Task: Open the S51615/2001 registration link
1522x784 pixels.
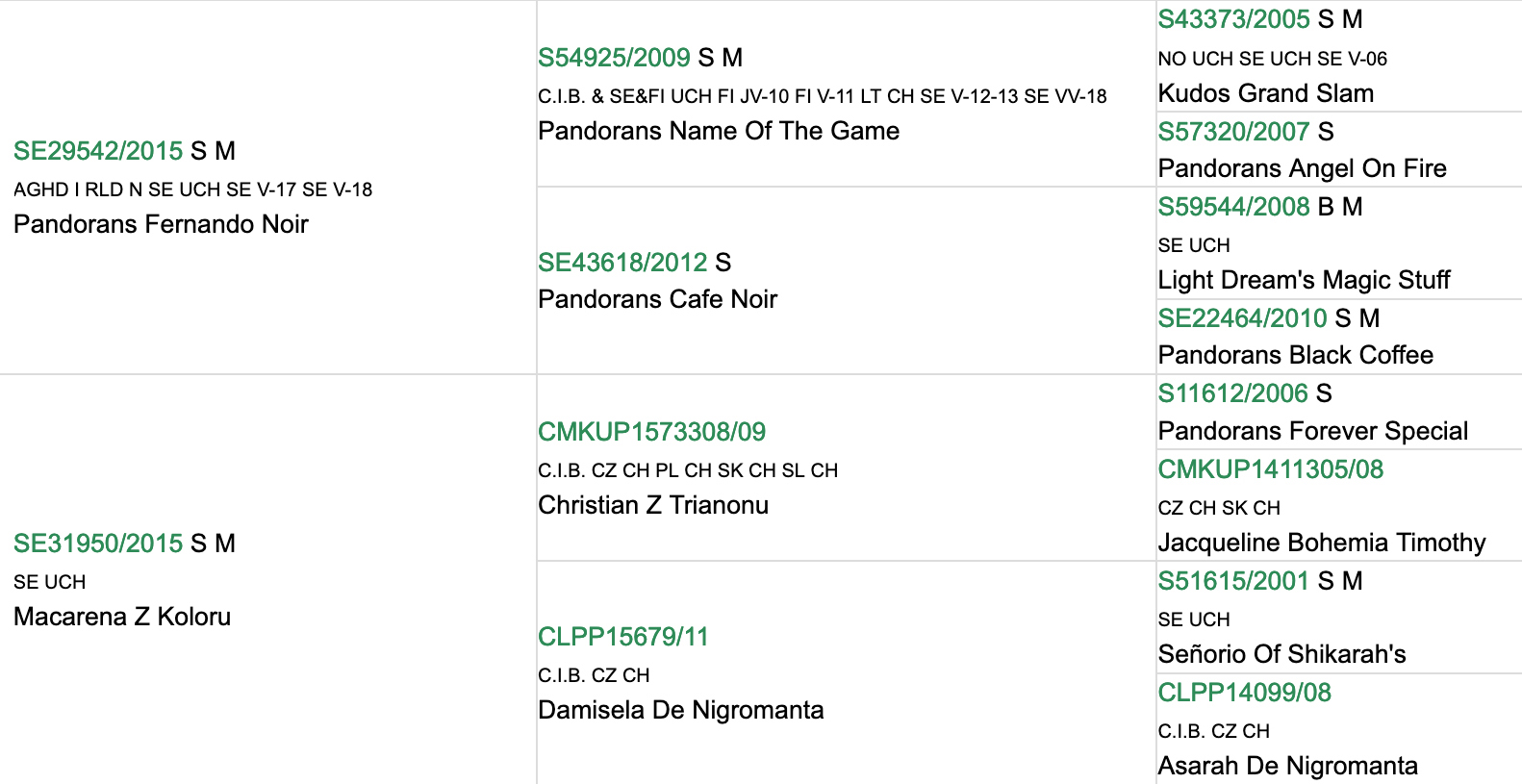Action: 1233,581
